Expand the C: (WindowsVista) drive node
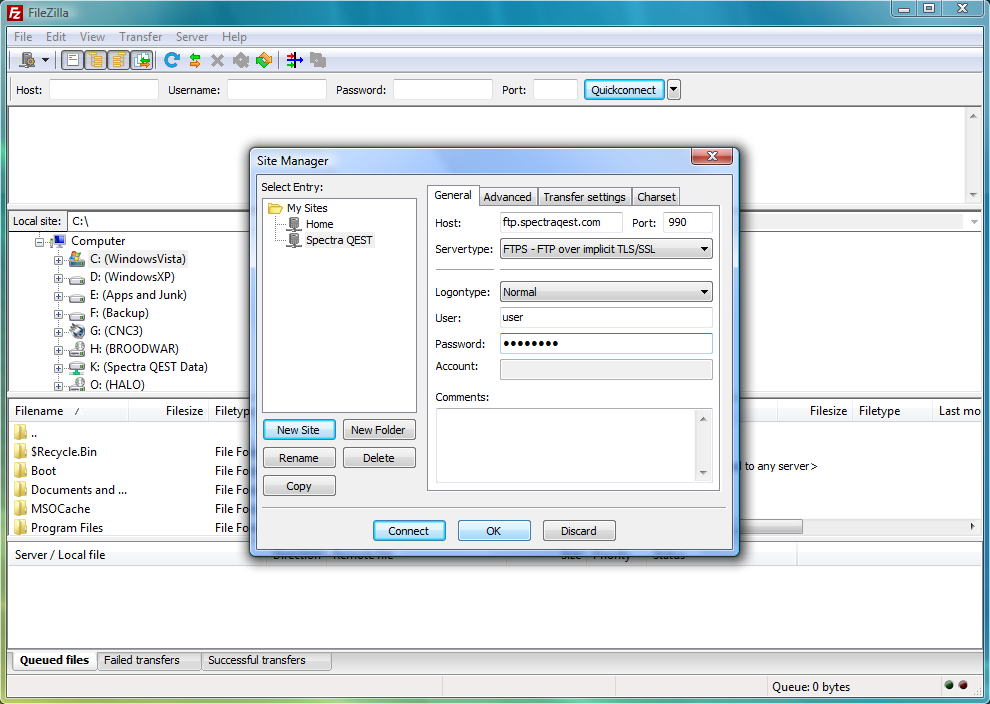This screenshot has width=990, height=704. (58, 260)
